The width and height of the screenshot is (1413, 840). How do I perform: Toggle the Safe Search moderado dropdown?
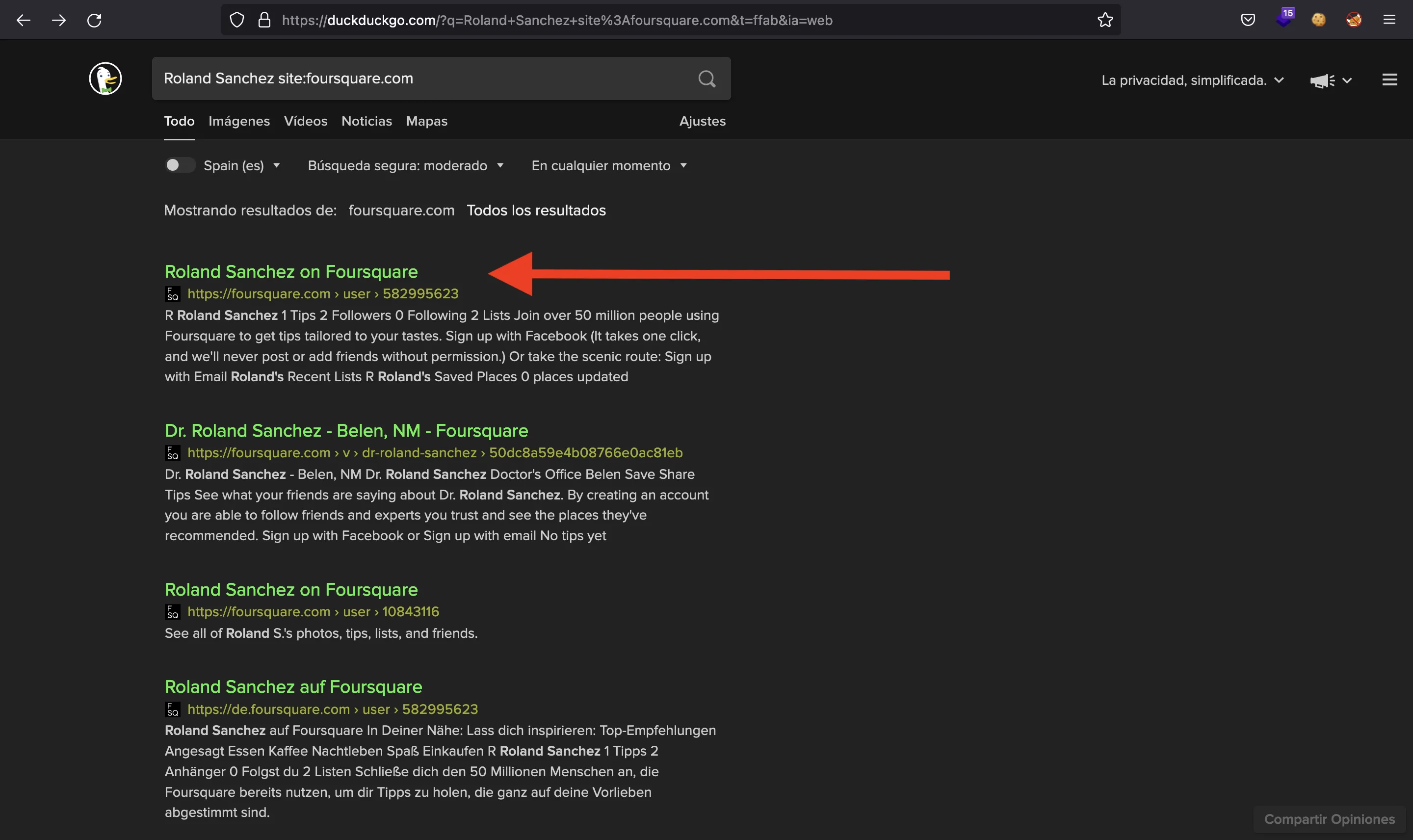pos(404,165)
